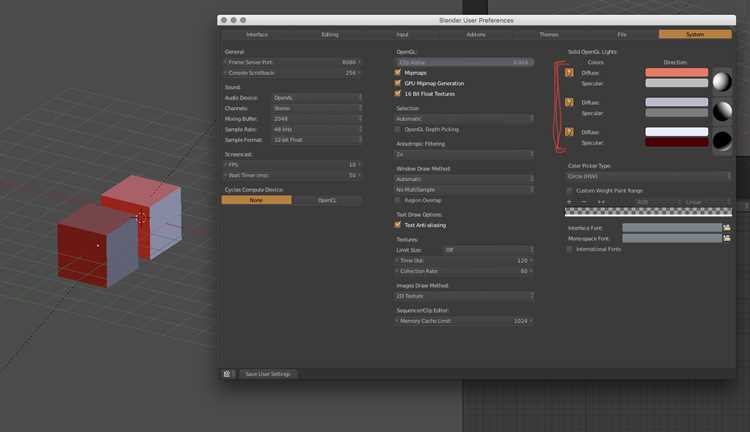
Task: Click the Clip Alpha slider
Action: point(464,62)
